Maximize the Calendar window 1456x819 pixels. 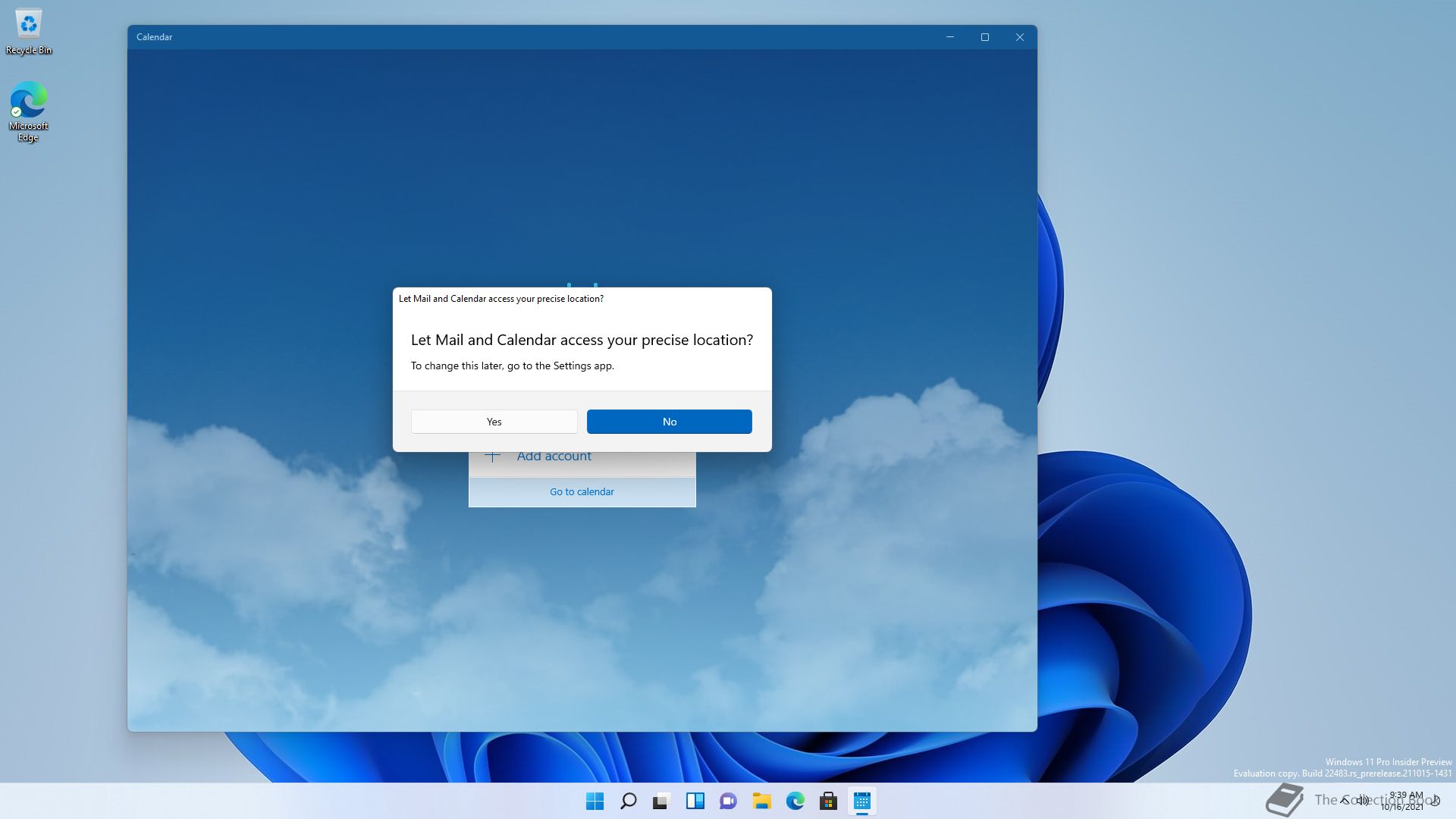tap(984, 37)
